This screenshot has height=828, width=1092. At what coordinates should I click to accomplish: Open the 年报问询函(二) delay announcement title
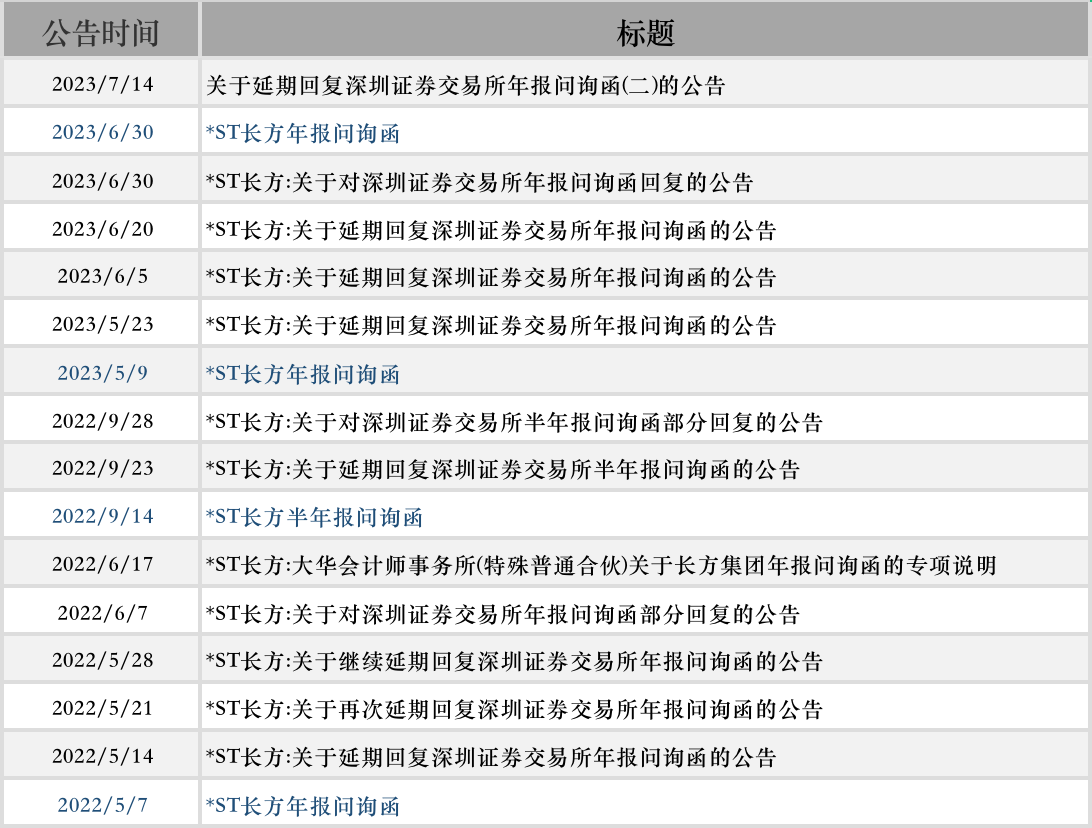click(465, 85)
